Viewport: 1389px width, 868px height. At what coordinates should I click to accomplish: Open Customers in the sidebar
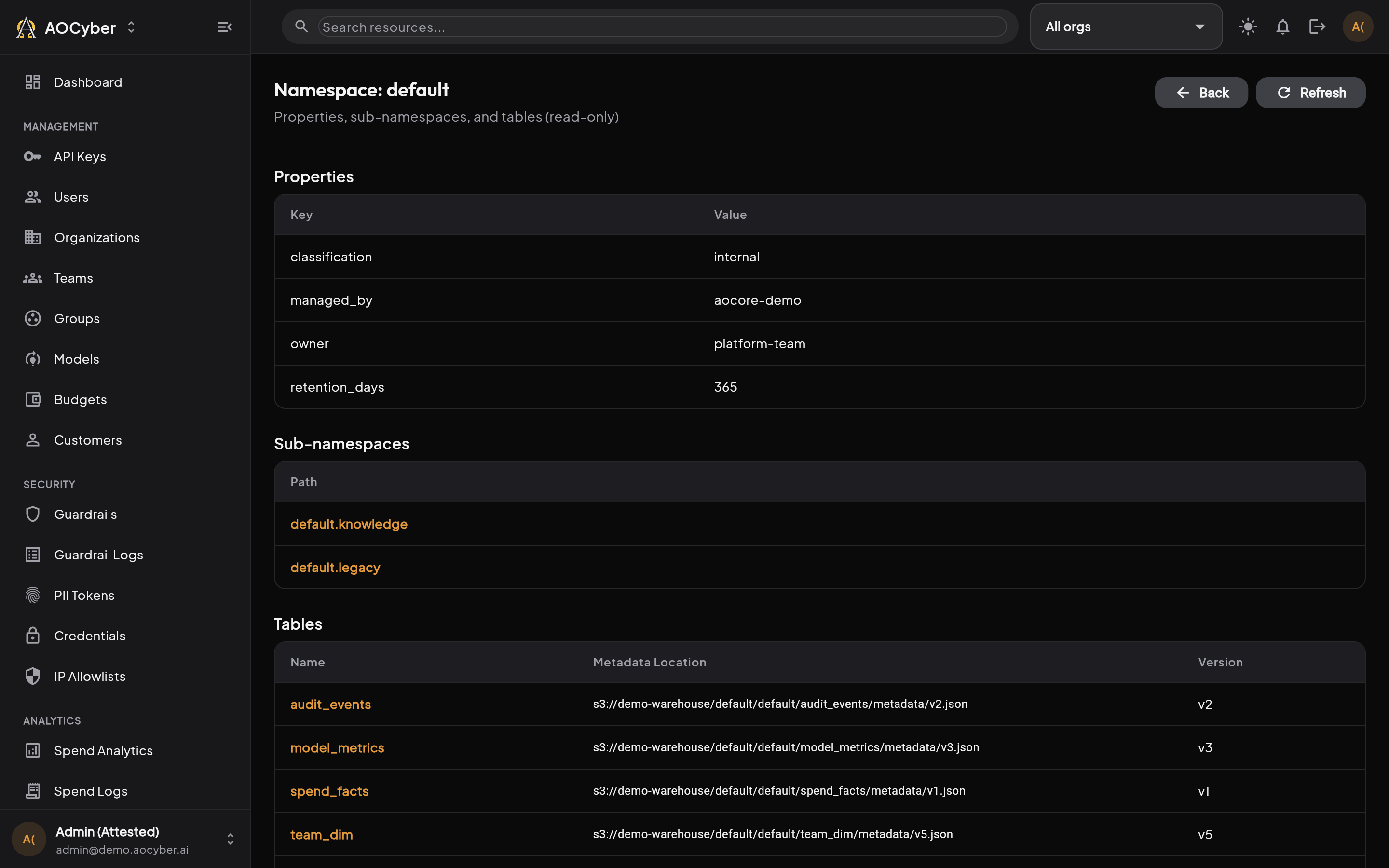[x=88, y=440]
